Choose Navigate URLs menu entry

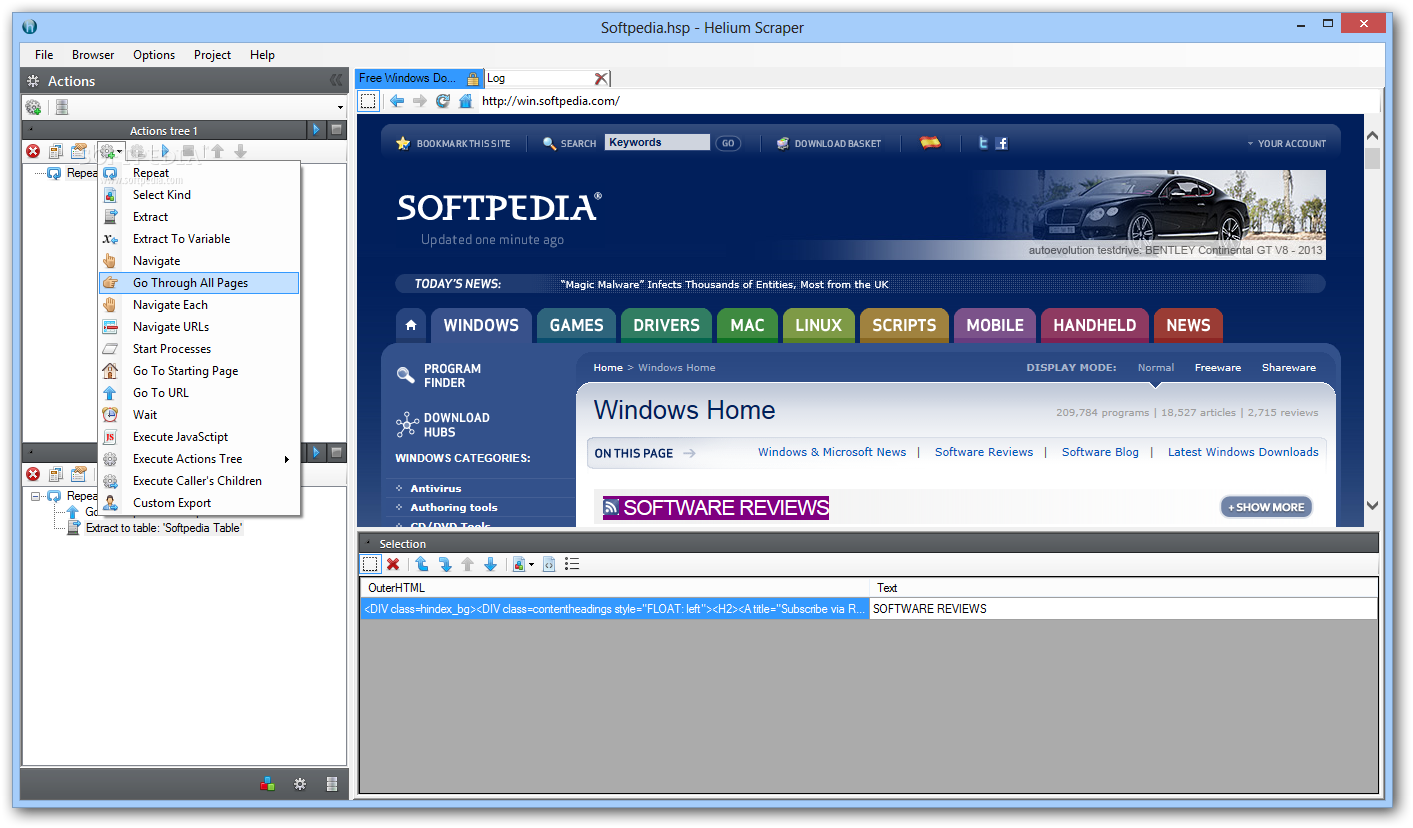pos(199,327)
